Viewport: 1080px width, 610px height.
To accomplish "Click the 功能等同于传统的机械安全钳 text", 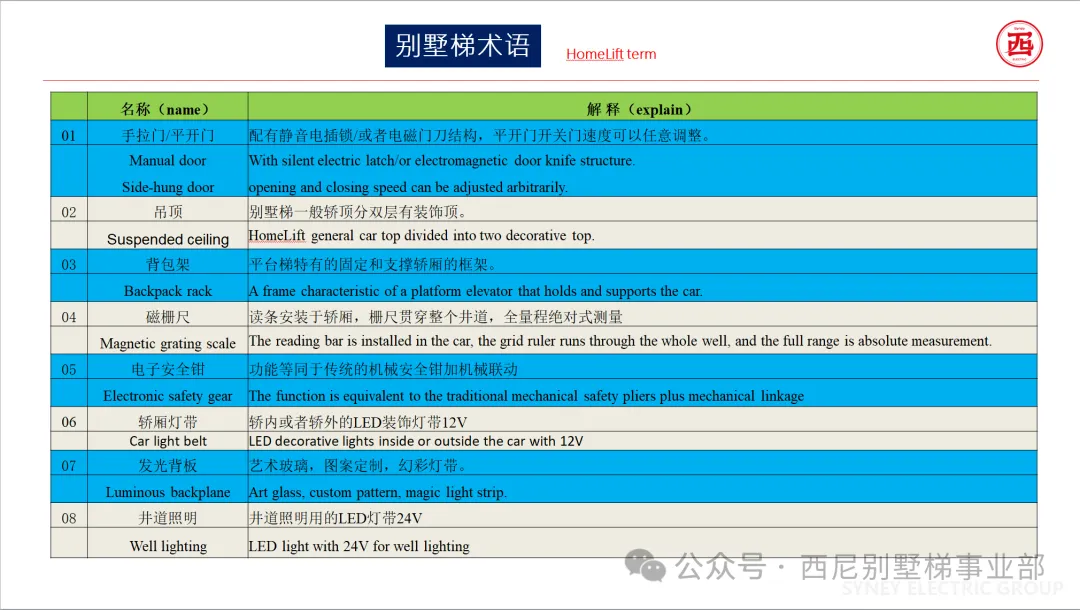I will pos(383,369).
